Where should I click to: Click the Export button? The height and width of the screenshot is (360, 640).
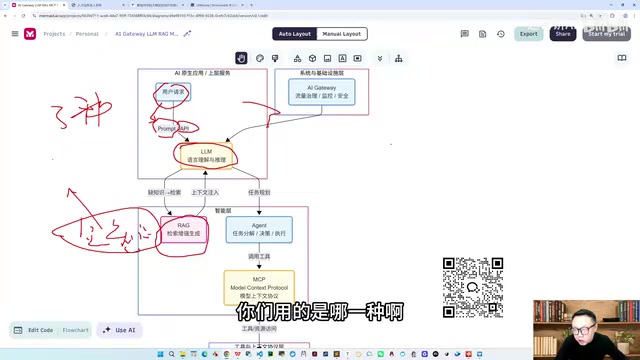[529, 34]
